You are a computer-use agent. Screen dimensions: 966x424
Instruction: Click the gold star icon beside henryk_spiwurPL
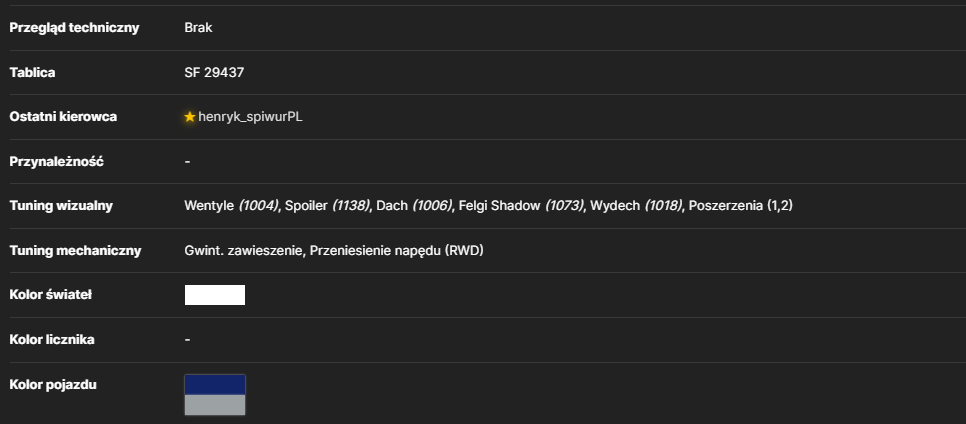[x=190, y=117]
